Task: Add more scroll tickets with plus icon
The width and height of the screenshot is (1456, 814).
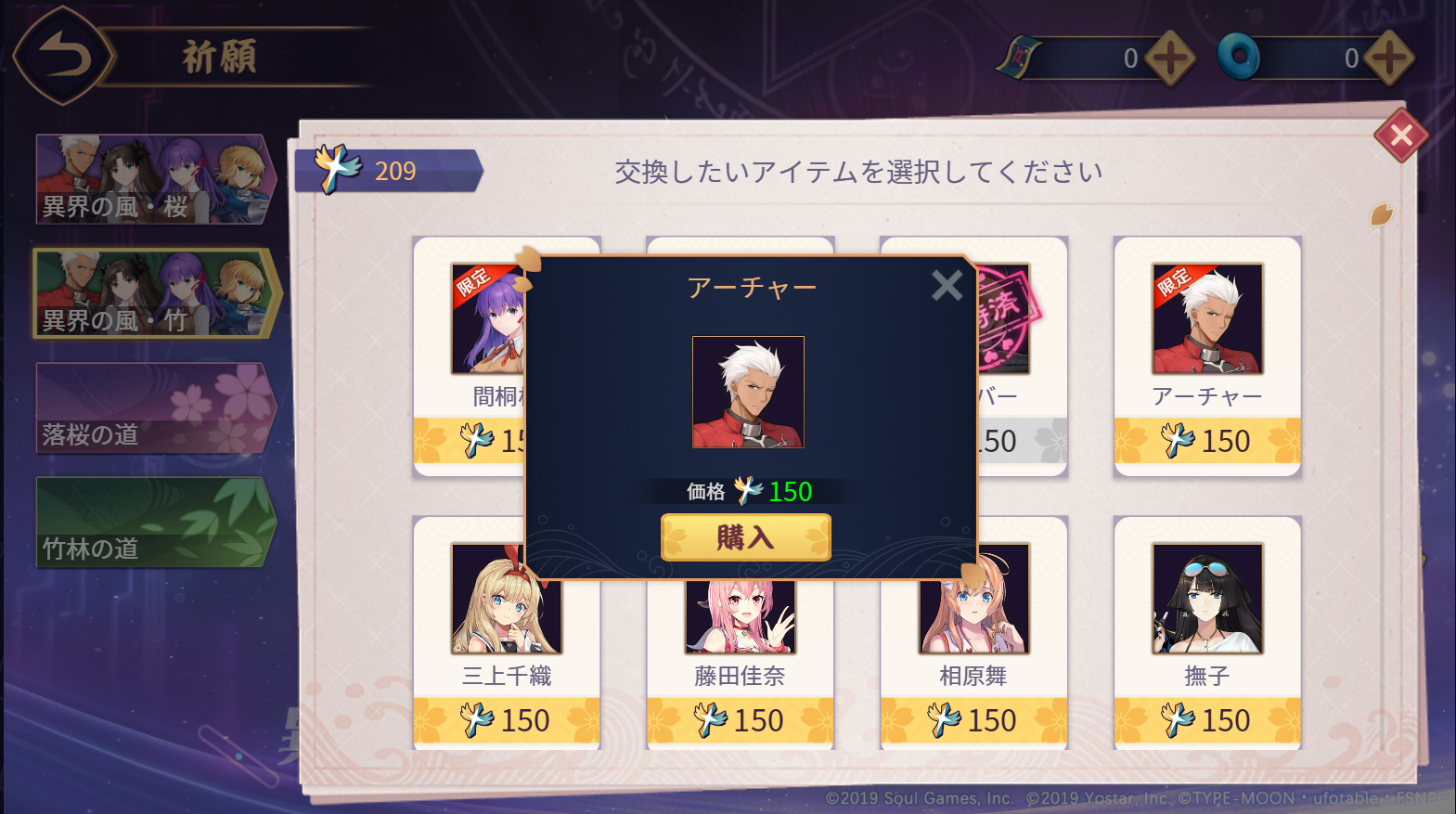Action: tap(1169, 58)
